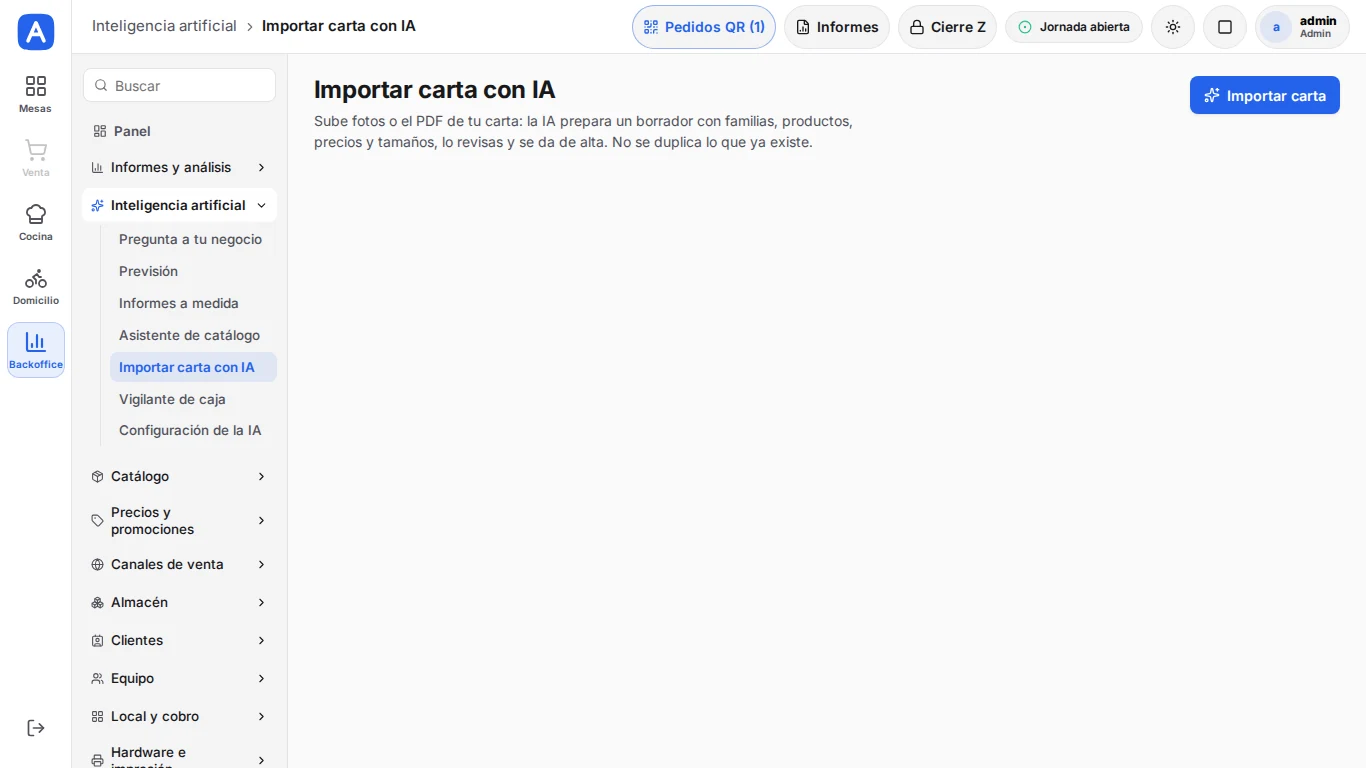Open Asistente de catálogo

[x=192, y=335]
